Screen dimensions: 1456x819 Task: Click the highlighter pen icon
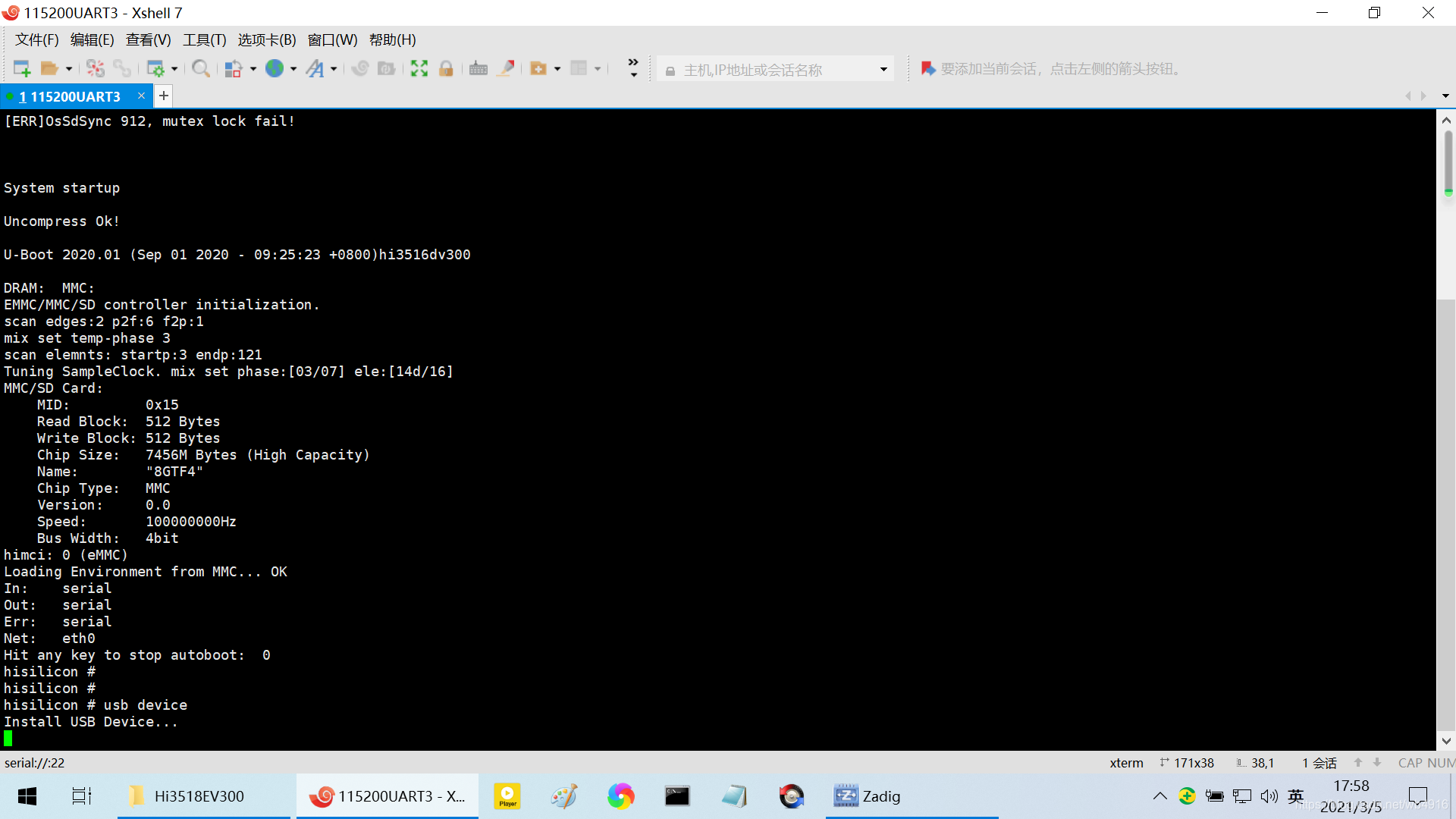(506, 69)
